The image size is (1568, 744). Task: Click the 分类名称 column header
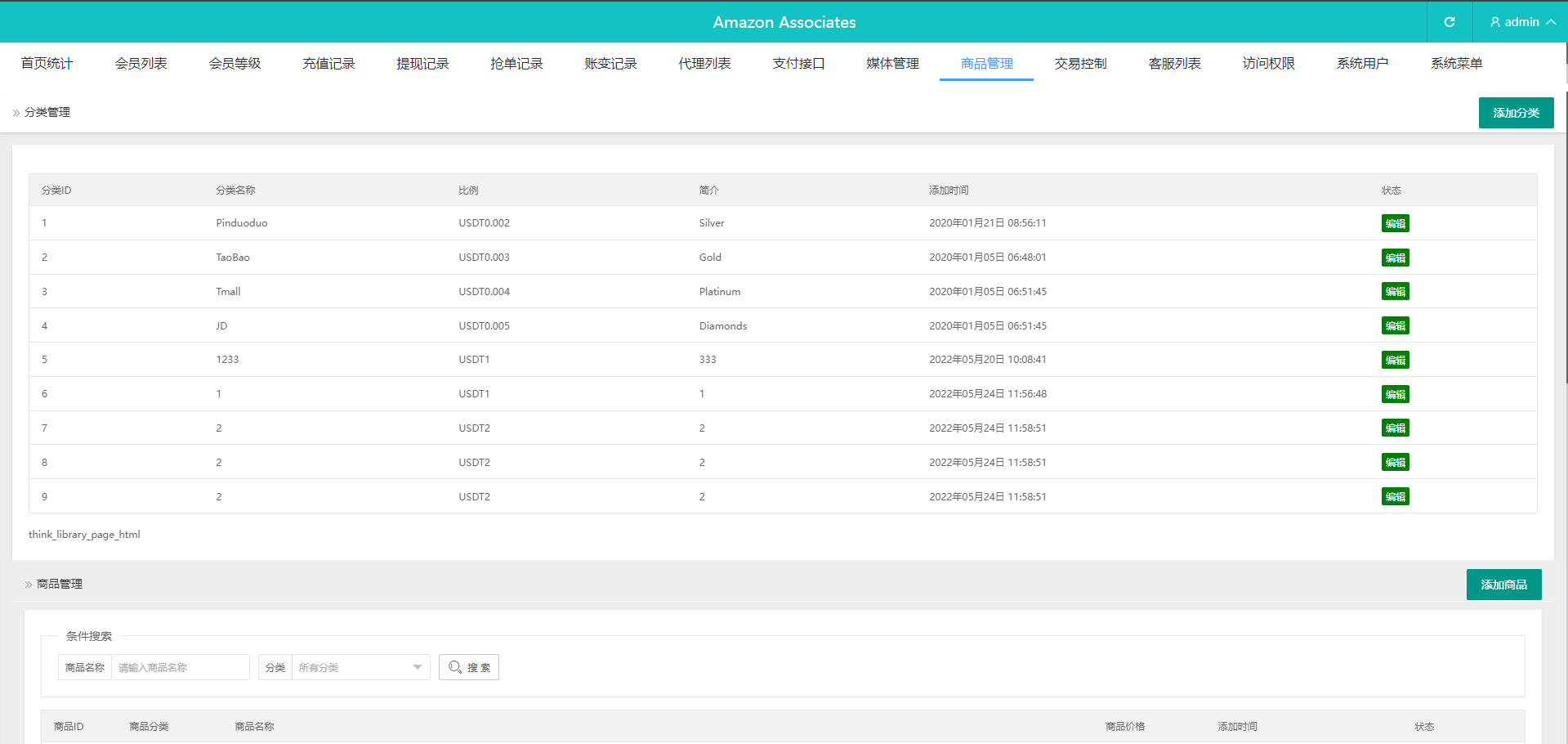pyautogui.click(x=235, y=190)
